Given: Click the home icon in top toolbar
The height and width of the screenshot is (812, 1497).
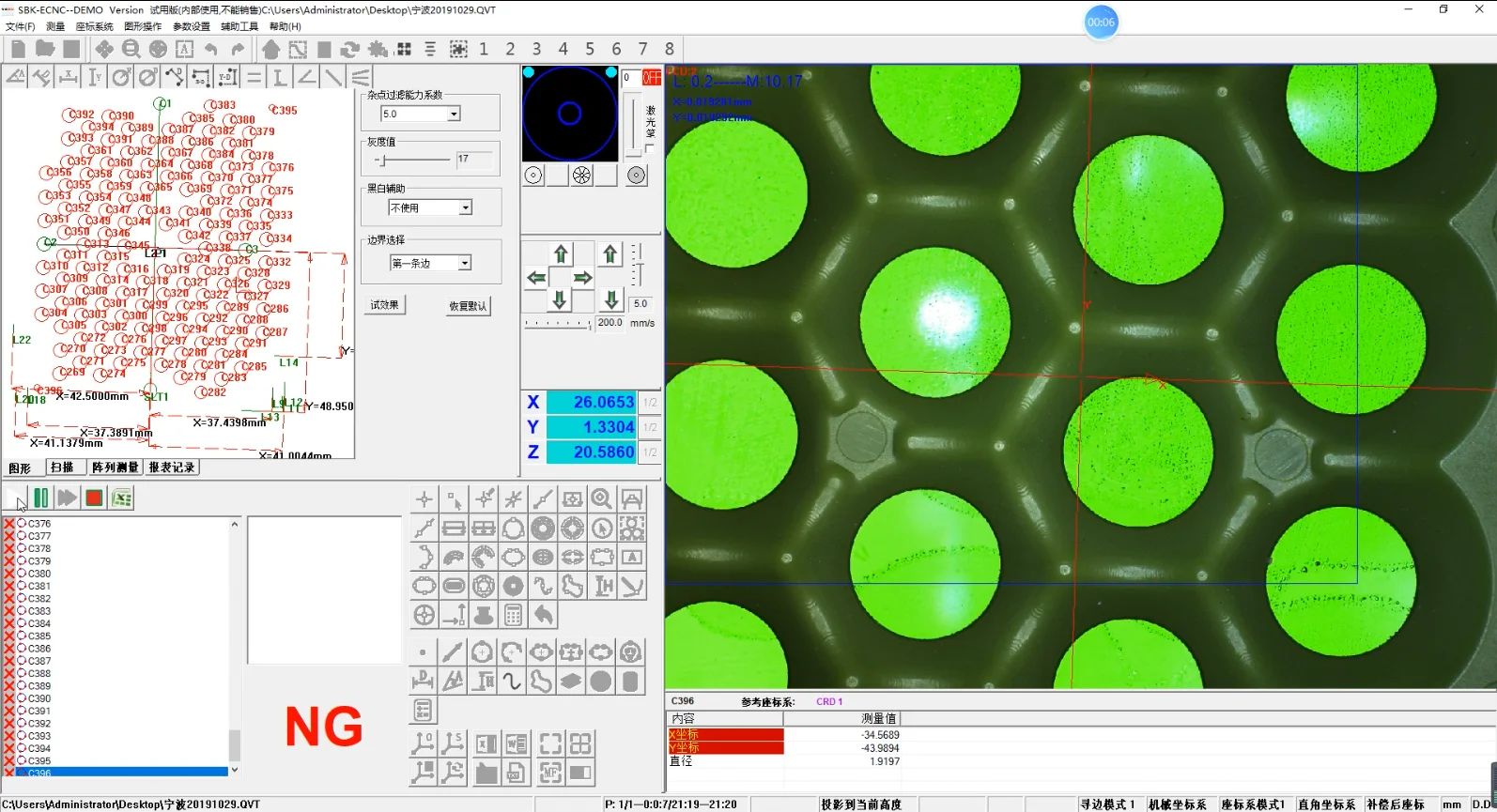Looking at the screenshot, I should click(270, 49).
